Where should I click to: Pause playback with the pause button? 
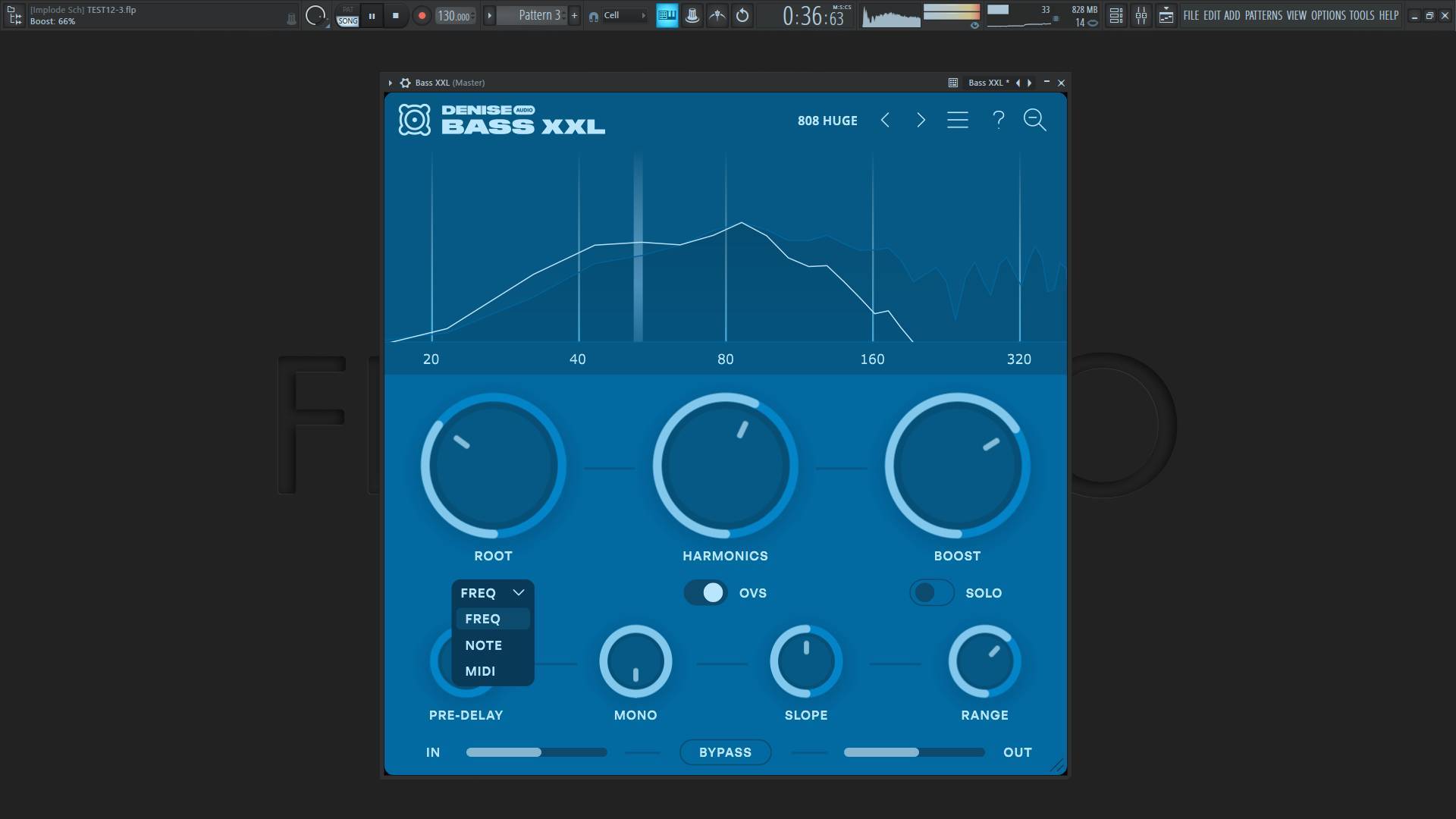pos(372,15)
